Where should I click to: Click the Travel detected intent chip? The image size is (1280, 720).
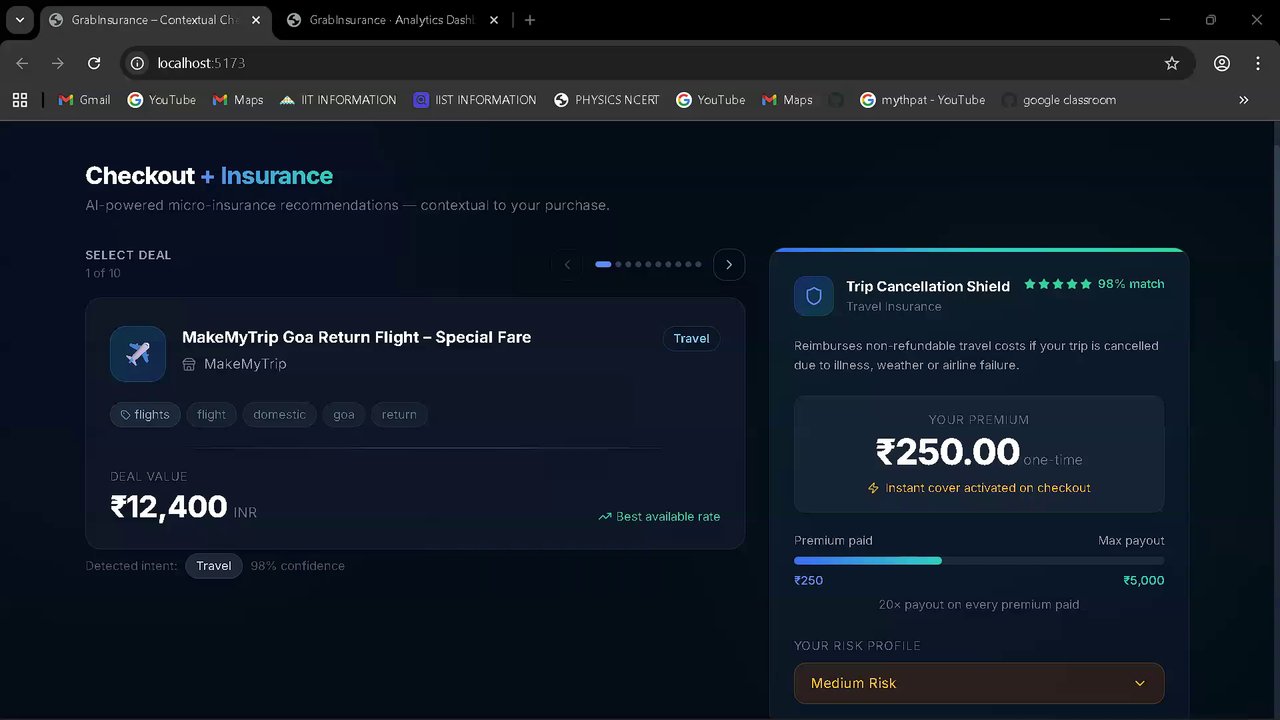click(214, 566)
